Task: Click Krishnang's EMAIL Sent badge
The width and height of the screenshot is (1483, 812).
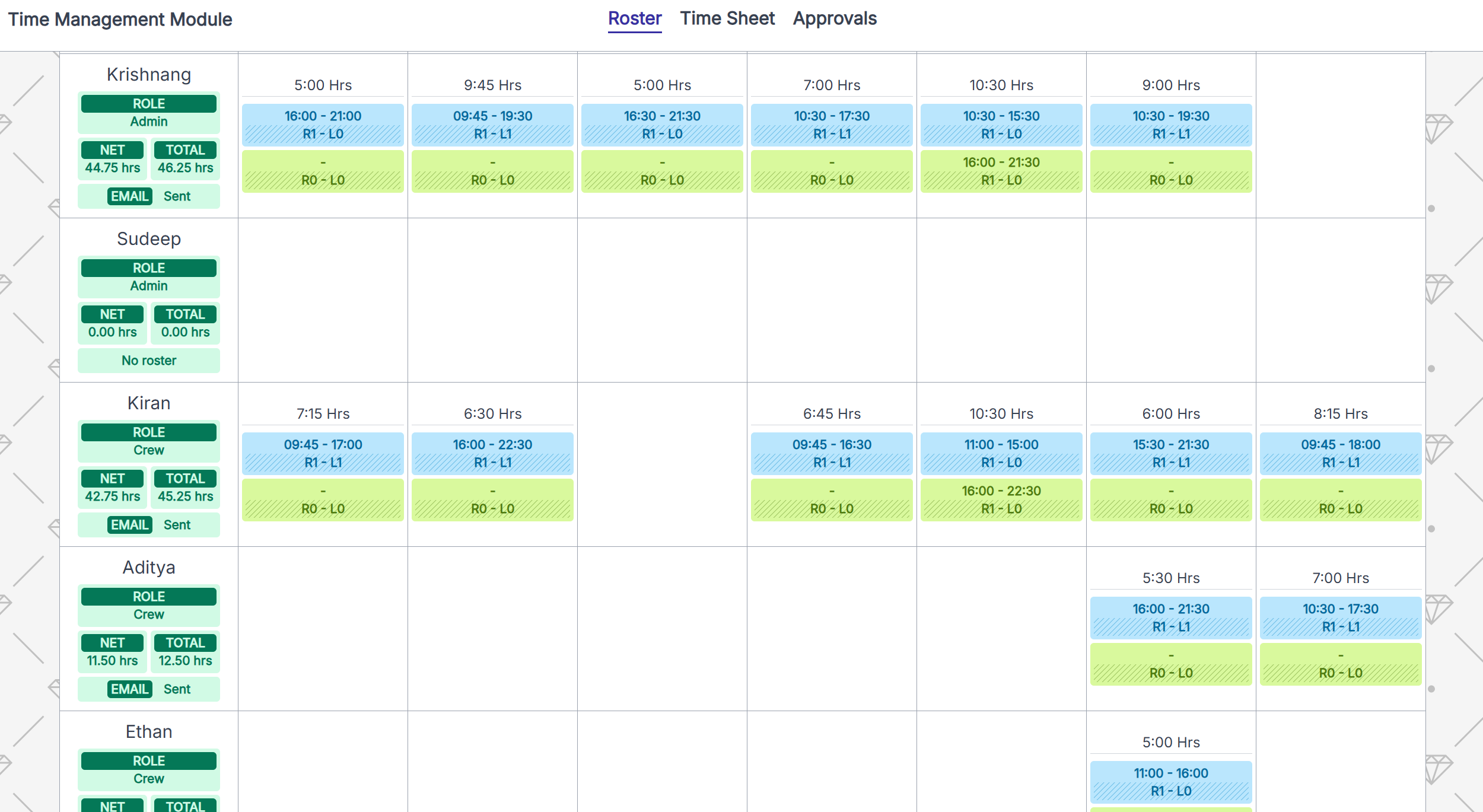Action: pyautogui.click(x=148, y=196)
